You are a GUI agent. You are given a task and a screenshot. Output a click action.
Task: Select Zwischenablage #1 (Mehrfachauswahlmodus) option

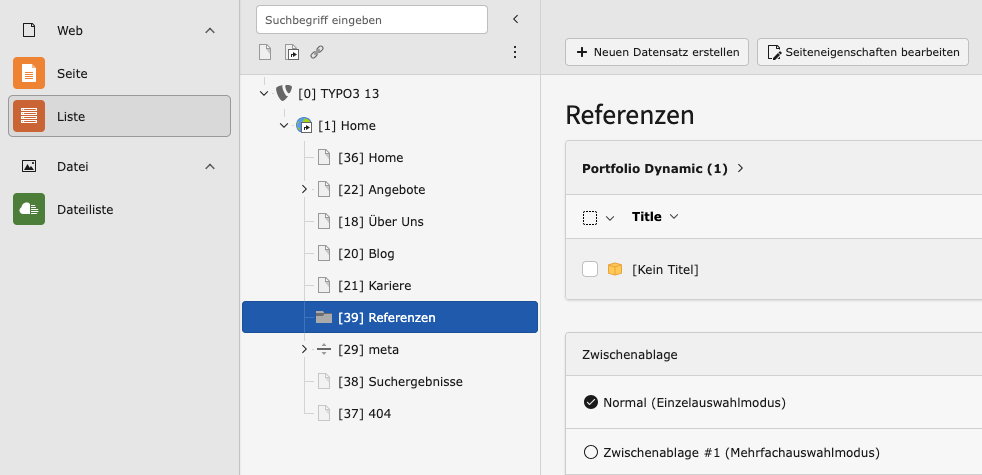[590, 452]
